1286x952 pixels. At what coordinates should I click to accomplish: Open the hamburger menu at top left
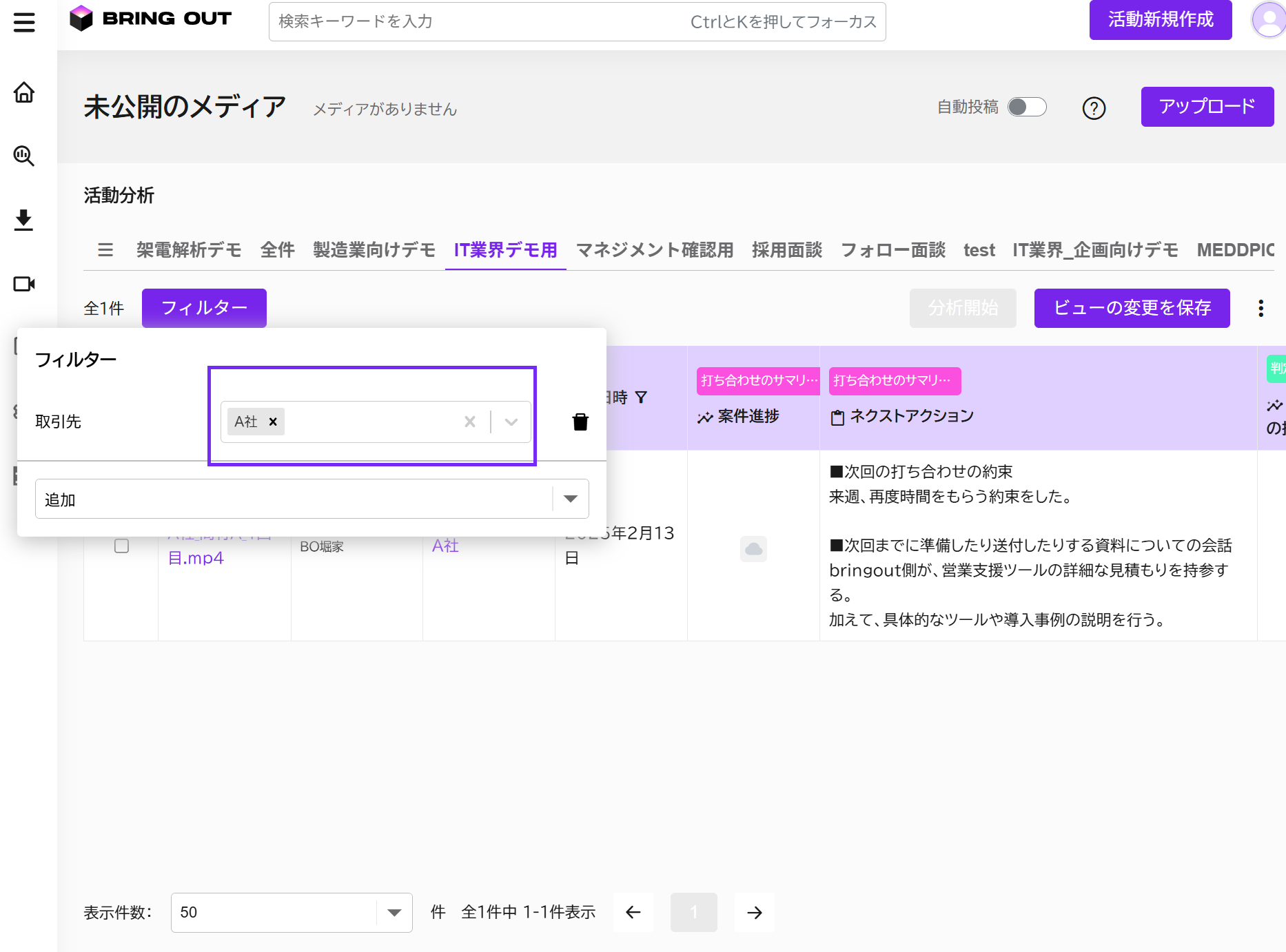coord(24,22)
